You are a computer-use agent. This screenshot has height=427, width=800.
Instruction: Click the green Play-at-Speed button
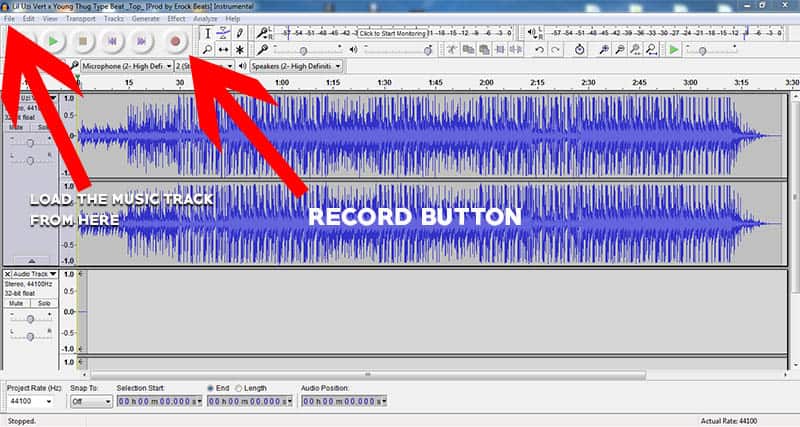(674, 49)
